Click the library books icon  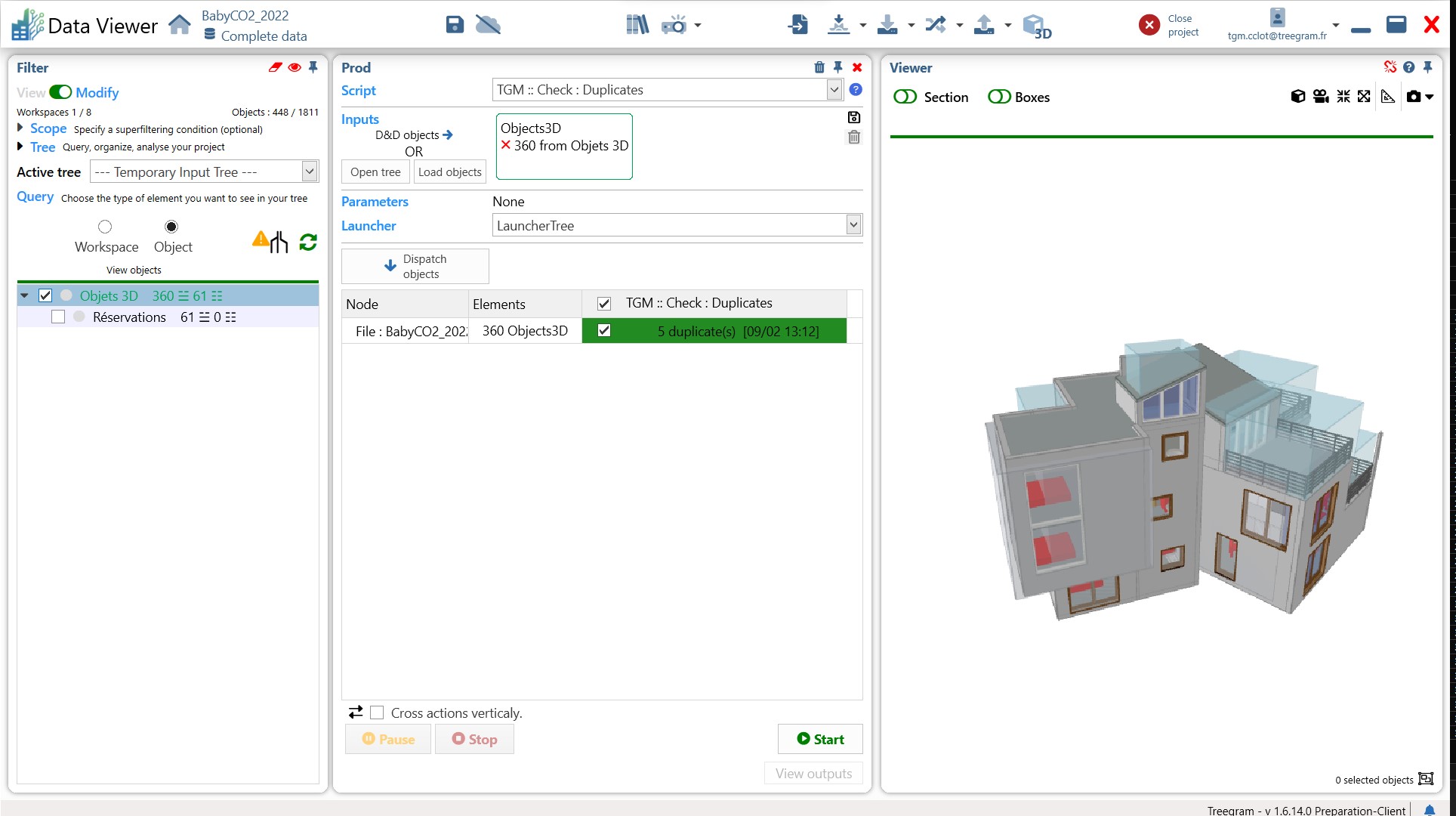[637, 25]
